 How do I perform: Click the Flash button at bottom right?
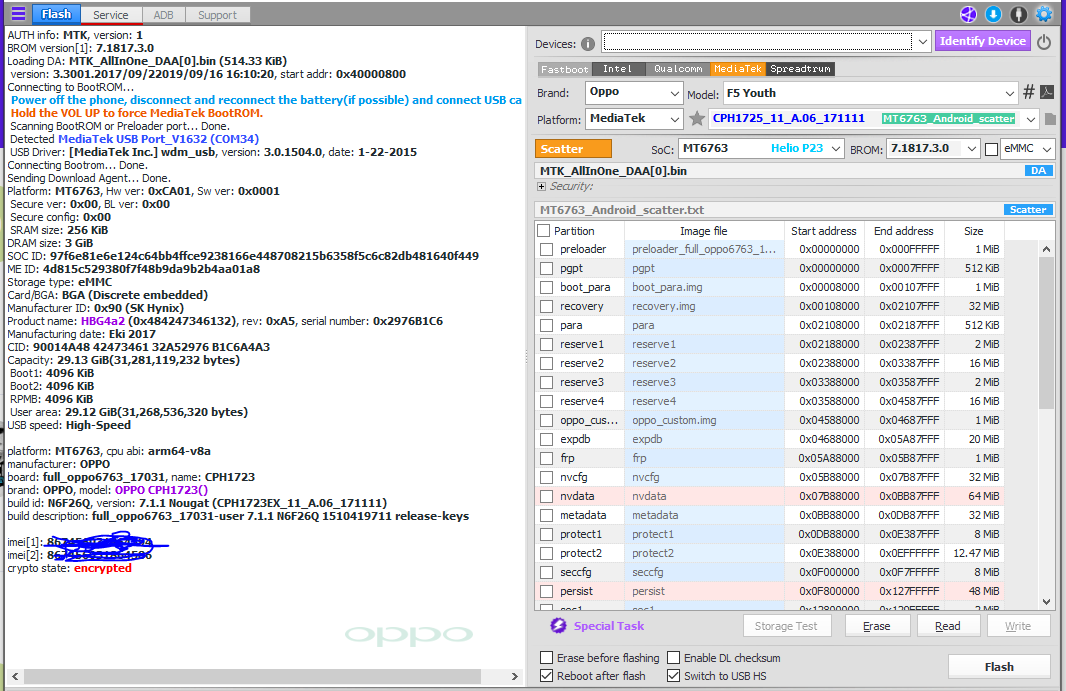999,667
